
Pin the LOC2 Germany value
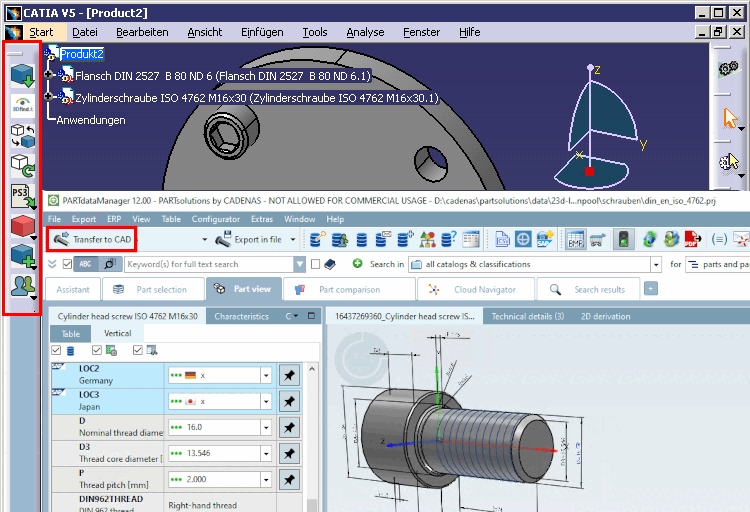[x=289, y=374]
